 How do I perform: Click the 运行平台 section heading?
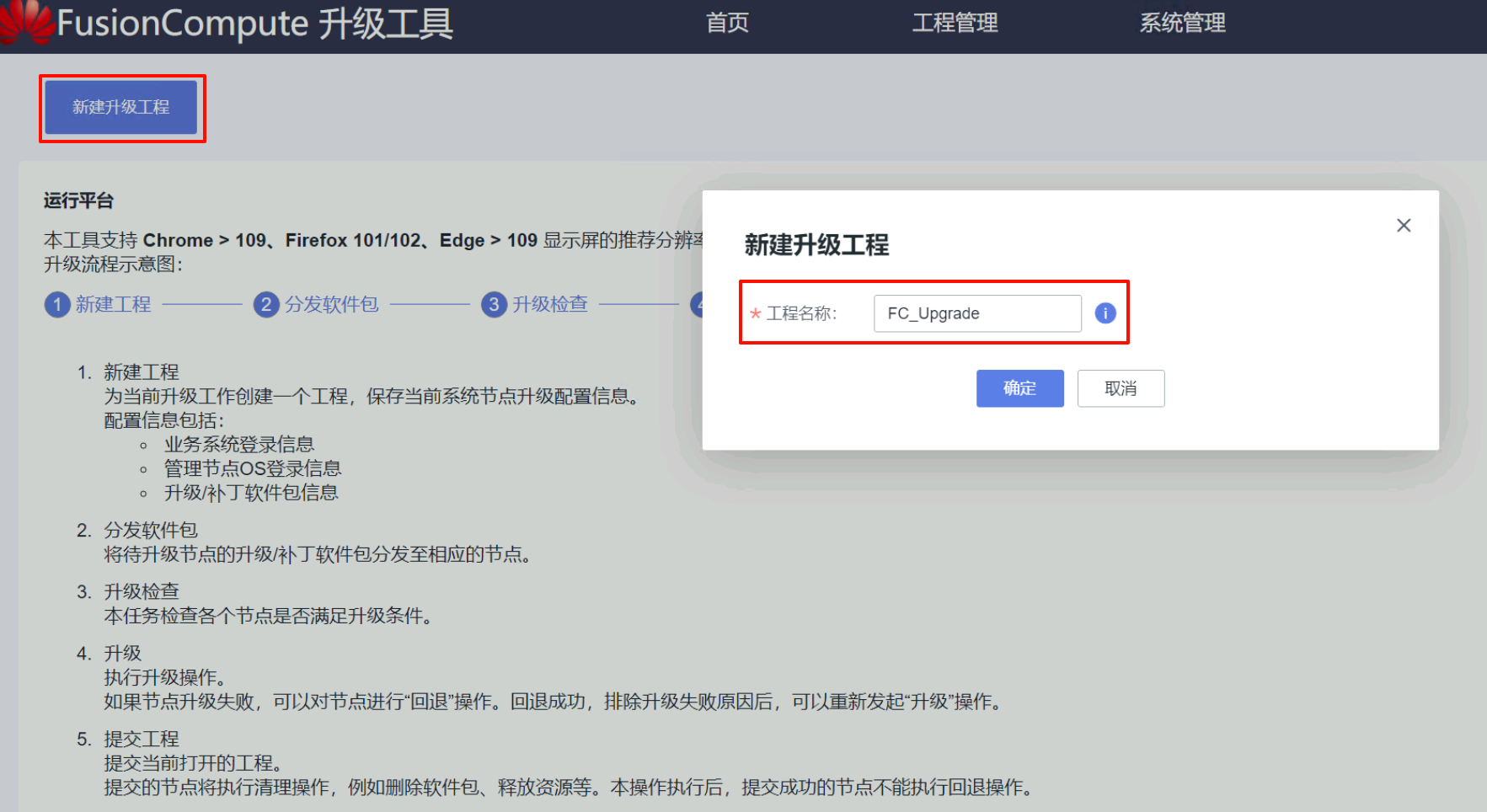point(78,200)
